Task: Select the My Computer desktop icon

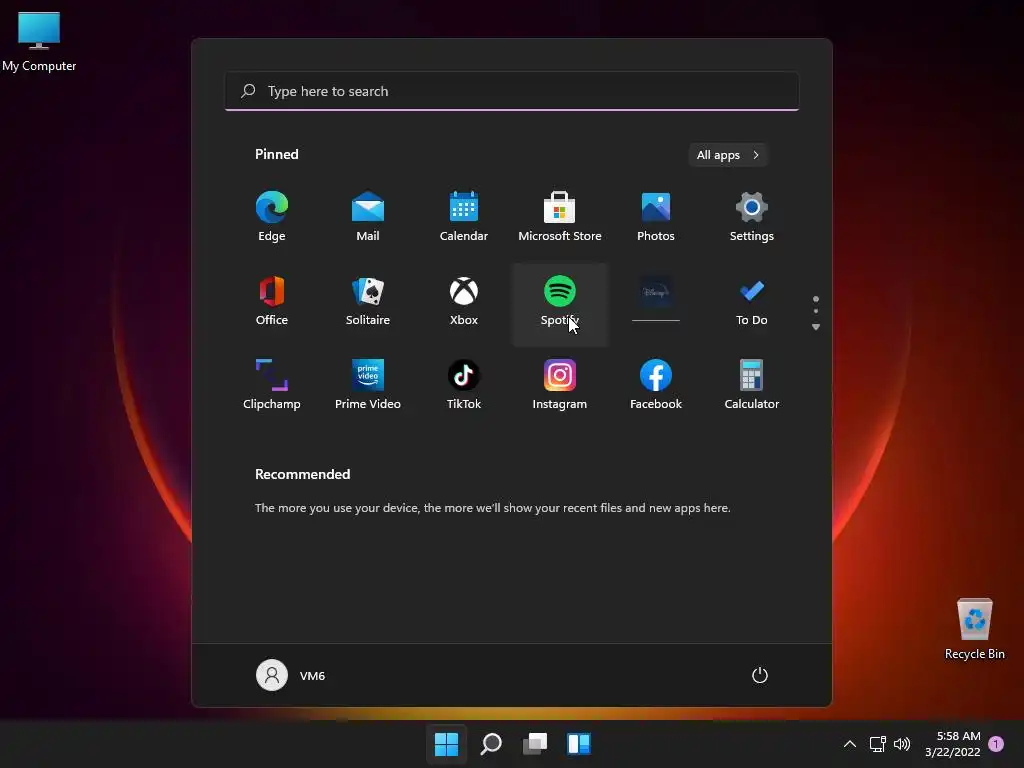Action: pyautogui.click(x=39, y=40)
